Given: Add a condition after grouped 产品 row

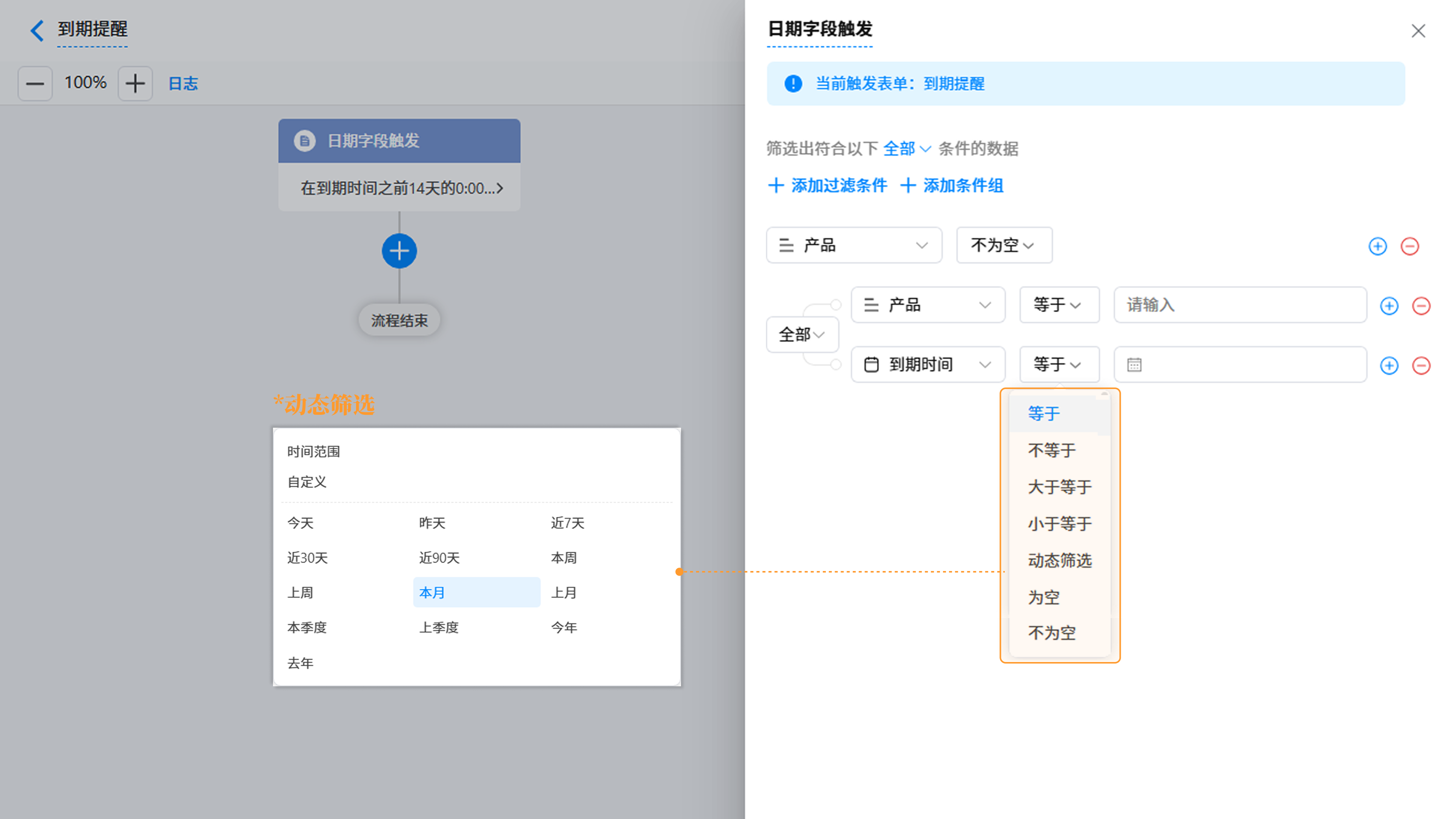Looking at the screenshot, I should pos(1389,306).
